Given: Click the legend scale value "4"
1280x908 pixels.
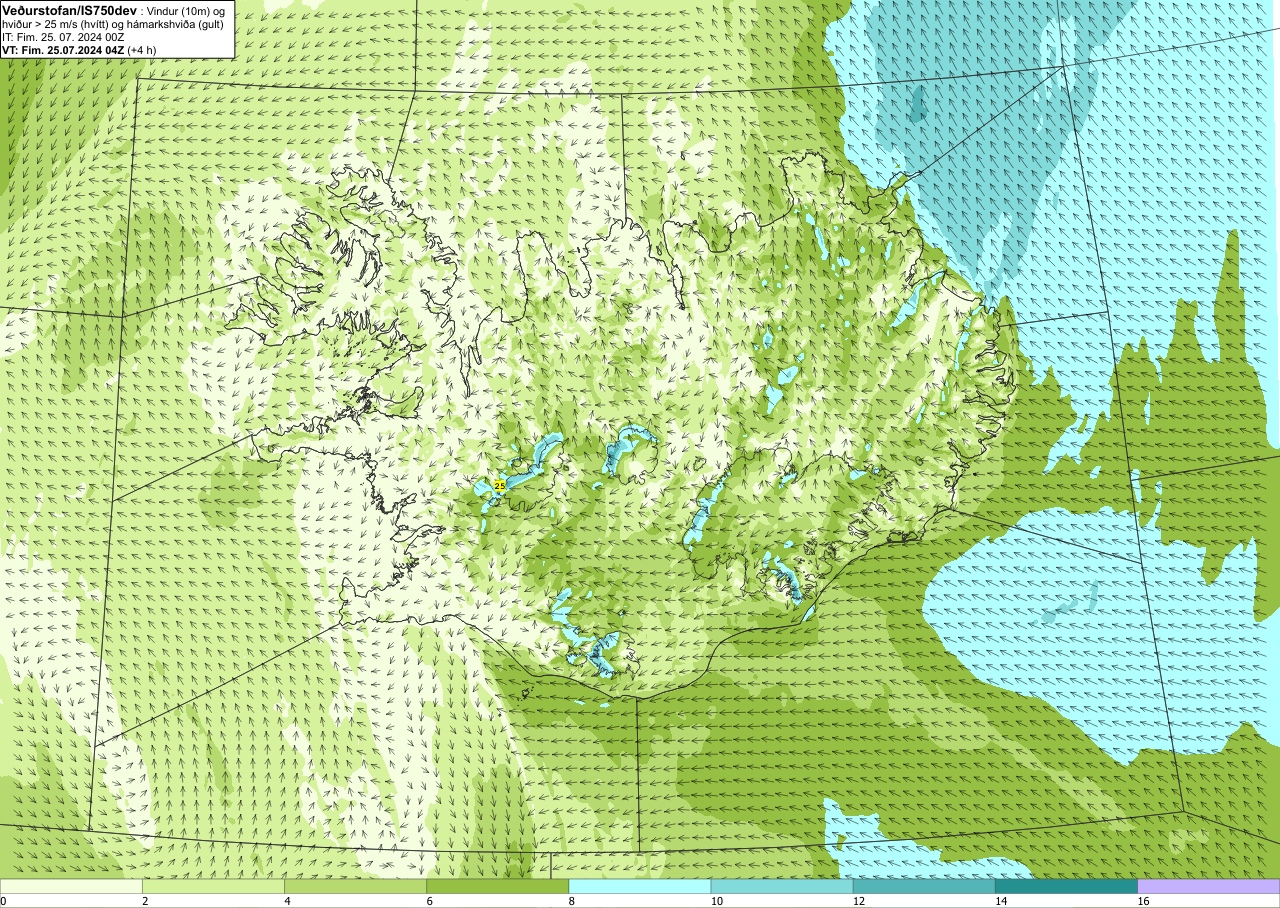Looking at the screenshot, I should [287, 901].
